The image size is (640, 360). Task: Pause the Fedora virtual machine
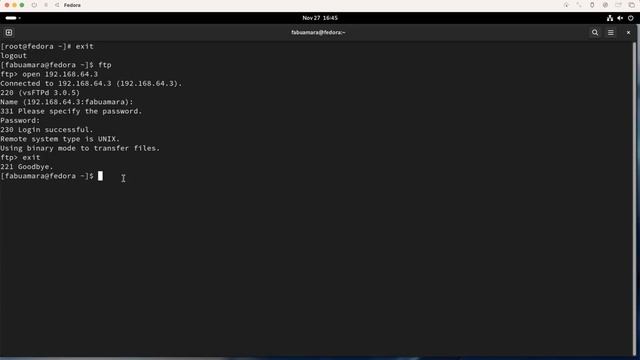click(46, 5)
